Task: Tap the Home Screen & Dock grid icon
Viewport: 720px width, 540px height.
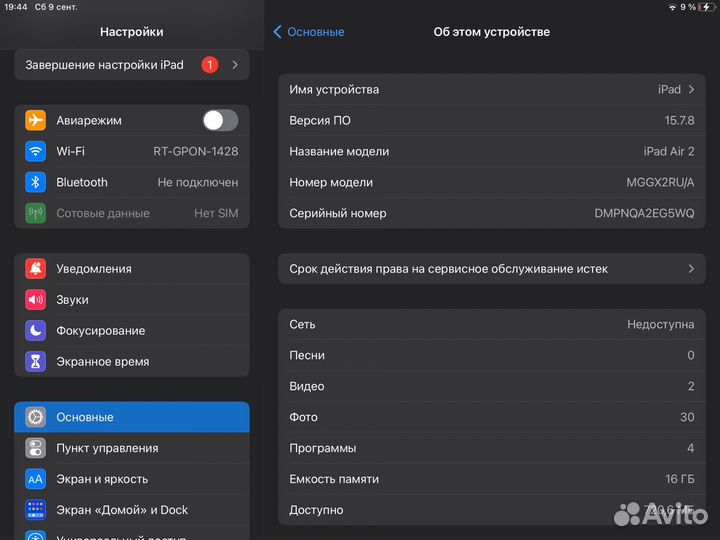Action: (x=35, y=510)
